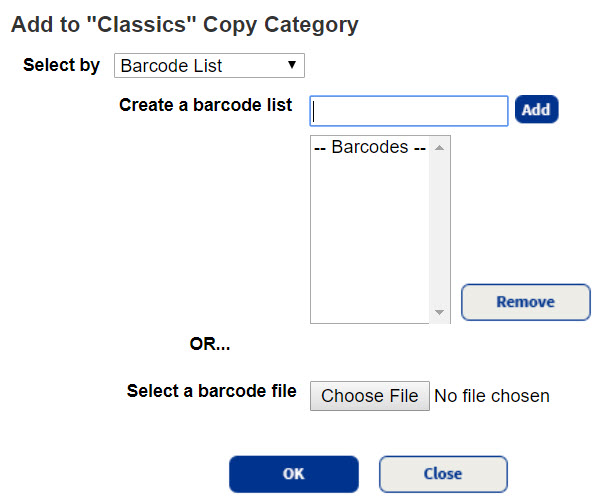Confirm with the OK button
The width and height of the screenshot is (615, 503).
tap(293, 474)
